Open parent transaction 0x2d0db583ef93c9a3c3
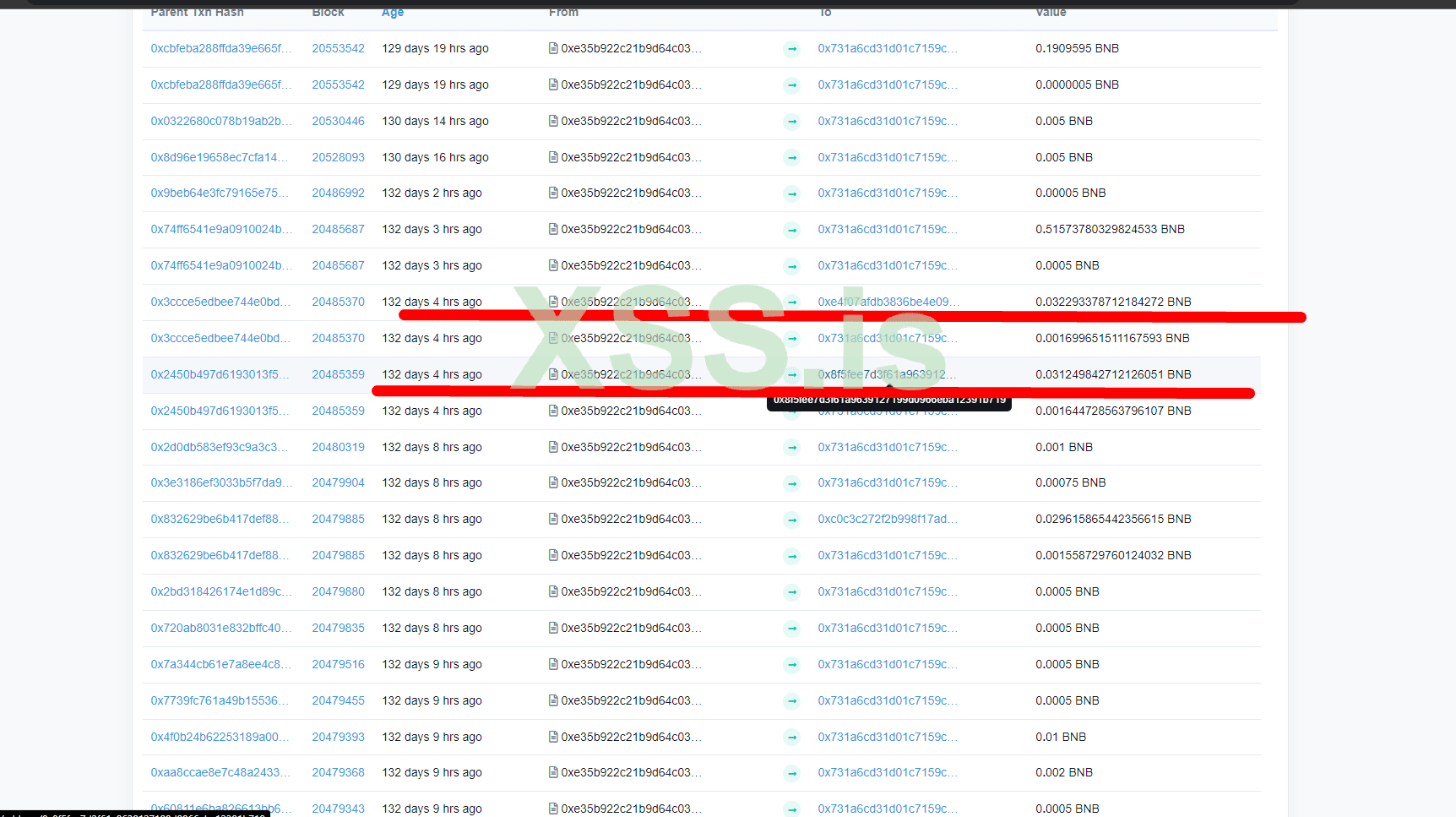 click(x=220, y=447)
